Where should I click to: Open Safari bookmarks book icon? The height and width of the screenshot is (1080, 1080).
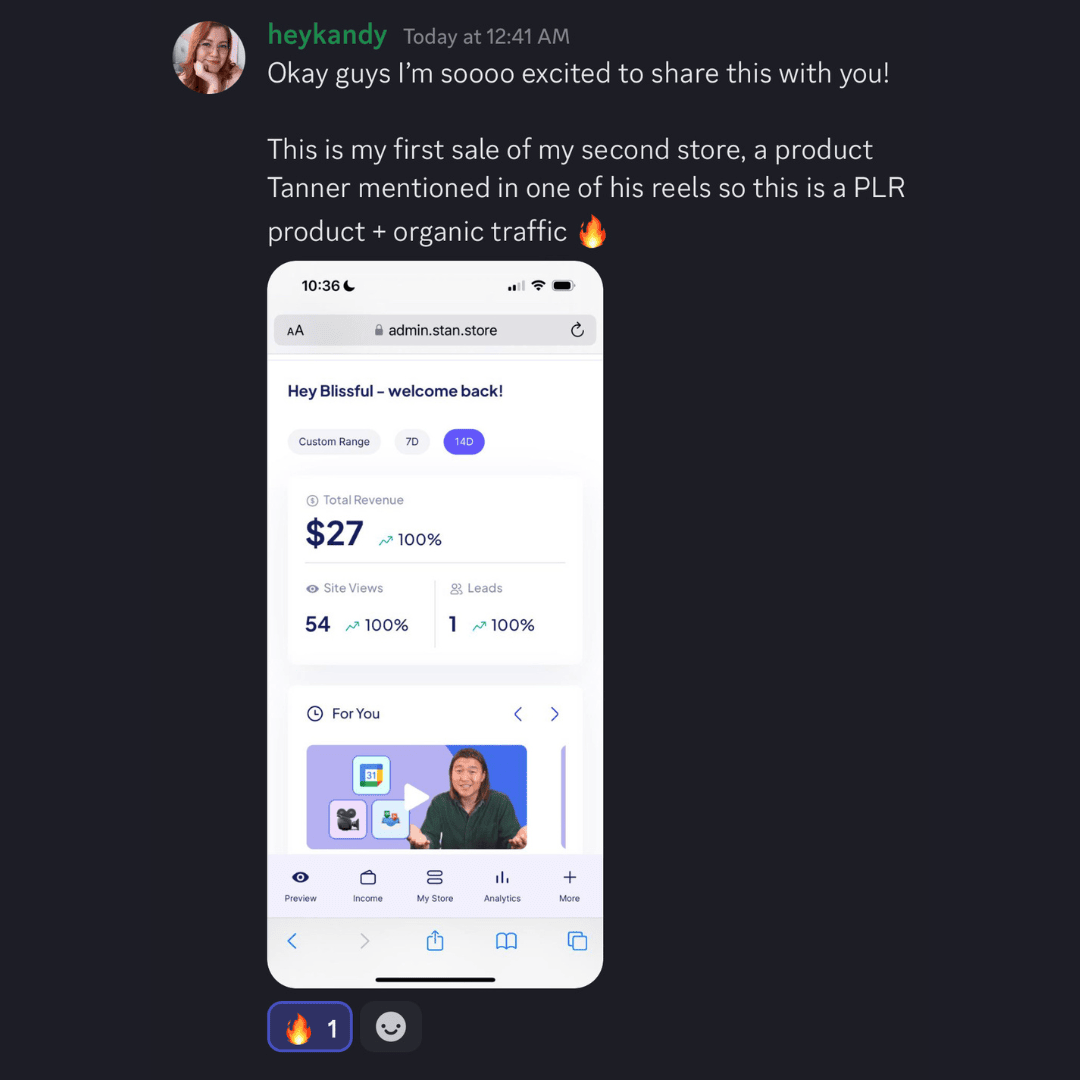coord(506,941)
